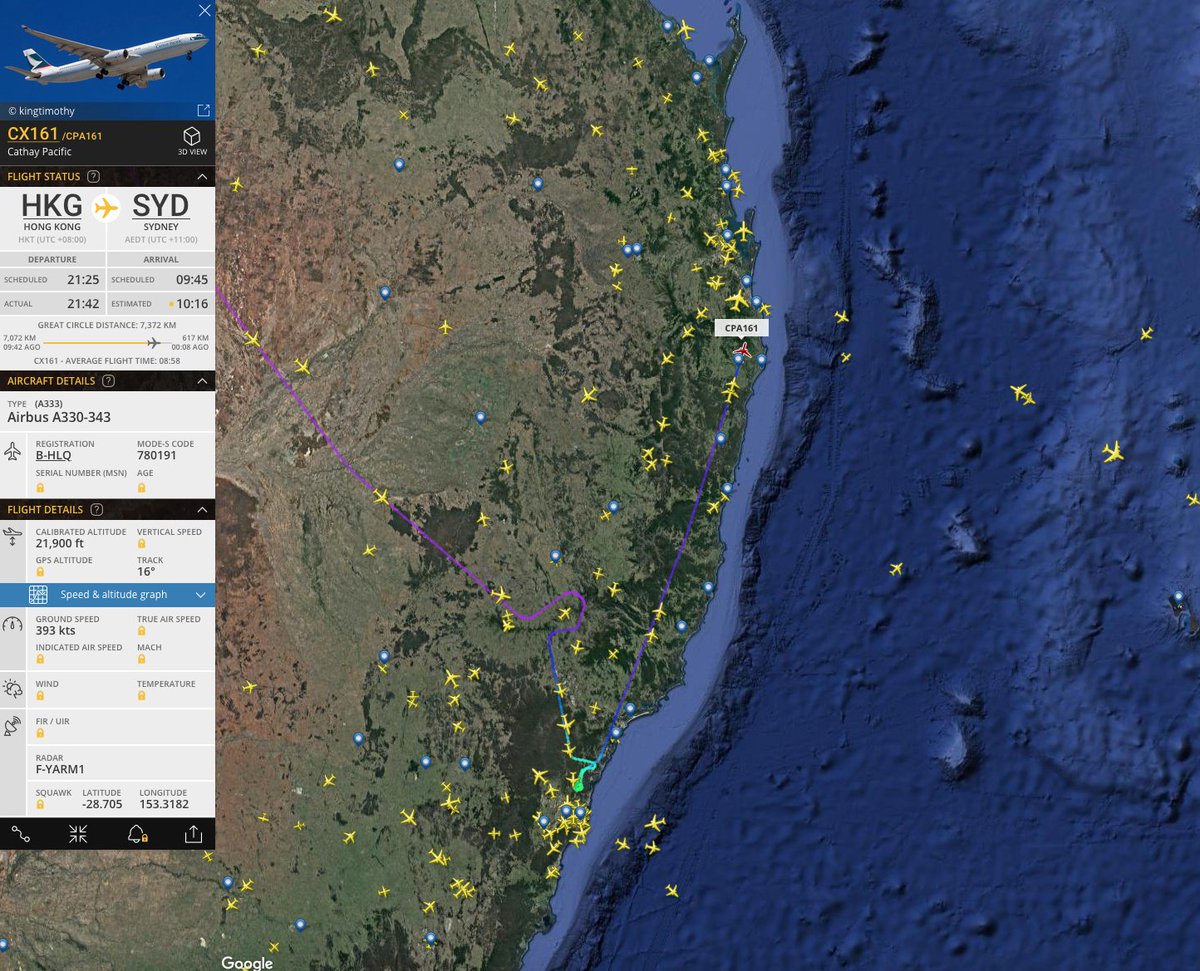This screenshot has height=971, width=1200.
Task: Open Flight Status help question mark
Action: click(94, 177)
